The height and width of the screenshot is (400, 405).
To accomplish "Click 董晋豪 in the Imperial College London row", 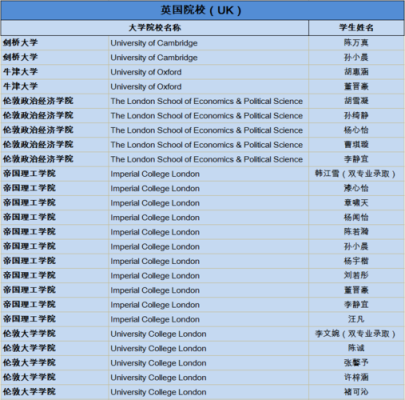I will (356, 290).
